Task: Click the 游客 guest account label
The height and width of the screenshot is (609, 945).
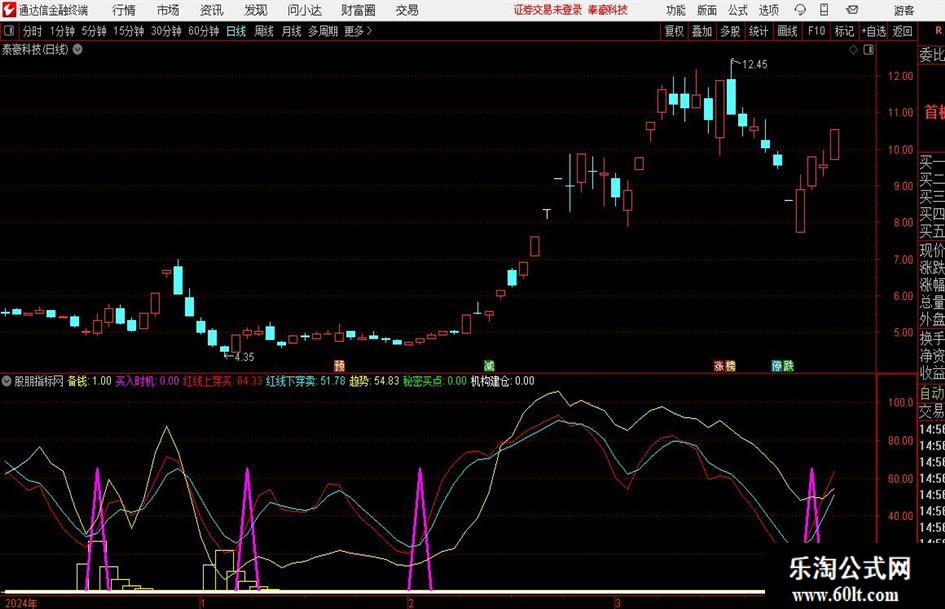Action: (904, 10)
